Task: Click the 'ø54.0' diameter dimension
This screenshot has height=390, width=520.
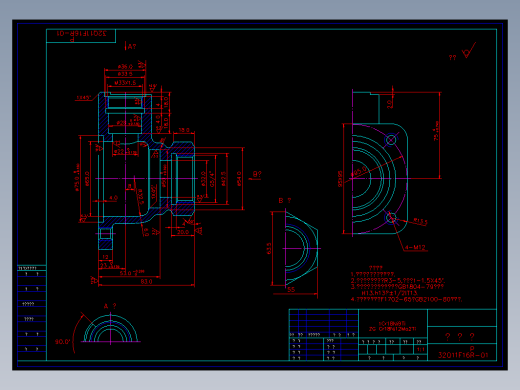Action: click(x=239, y=179)
